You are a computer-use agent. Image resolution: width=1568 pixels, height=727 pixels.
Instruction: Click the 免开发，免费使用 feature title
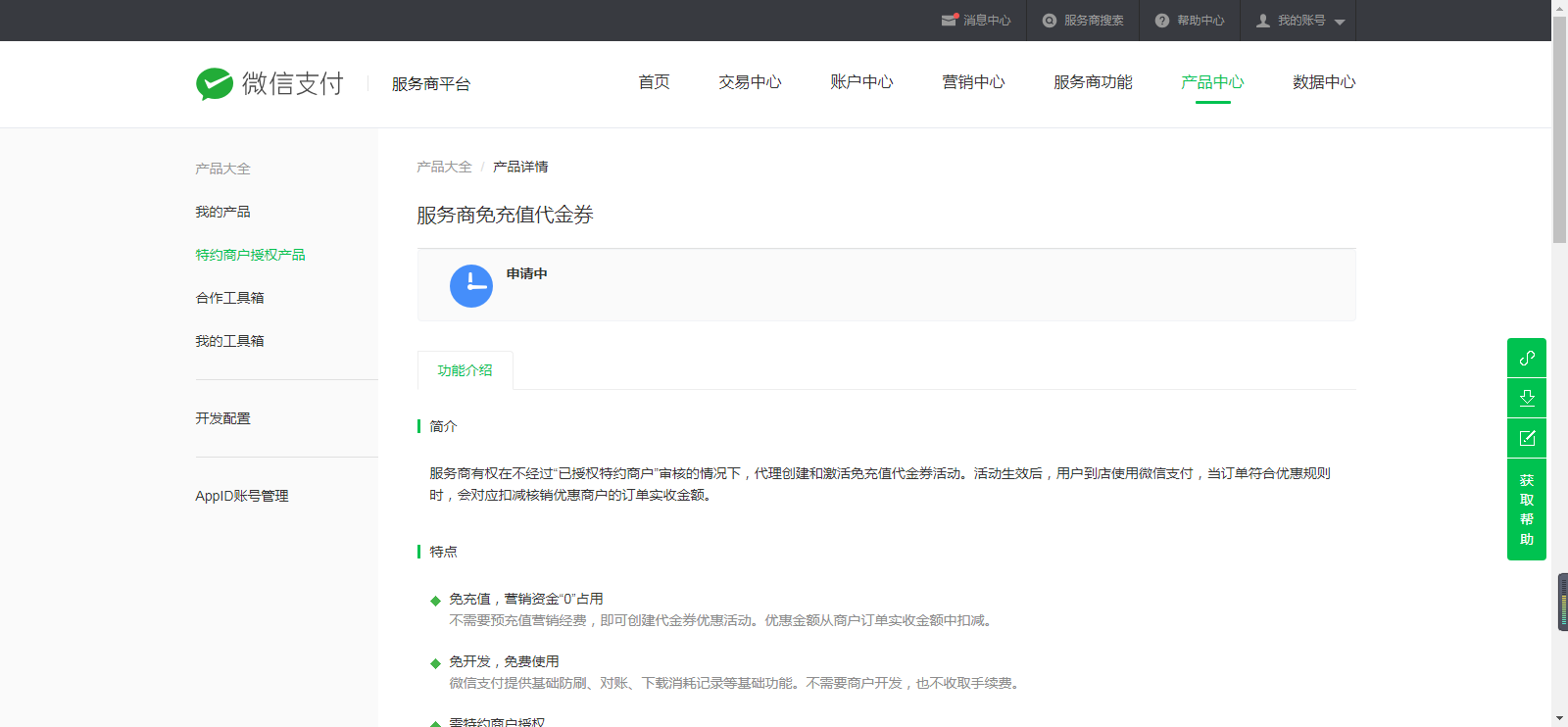(x=504, y=661)
